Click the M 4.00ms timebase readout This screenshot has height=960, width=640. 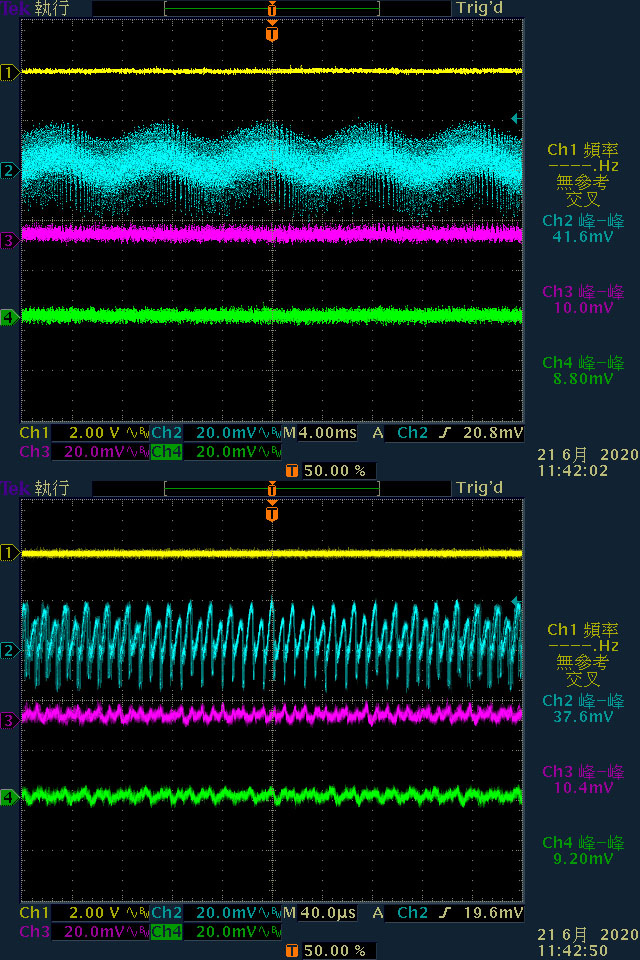coord(320,433)
